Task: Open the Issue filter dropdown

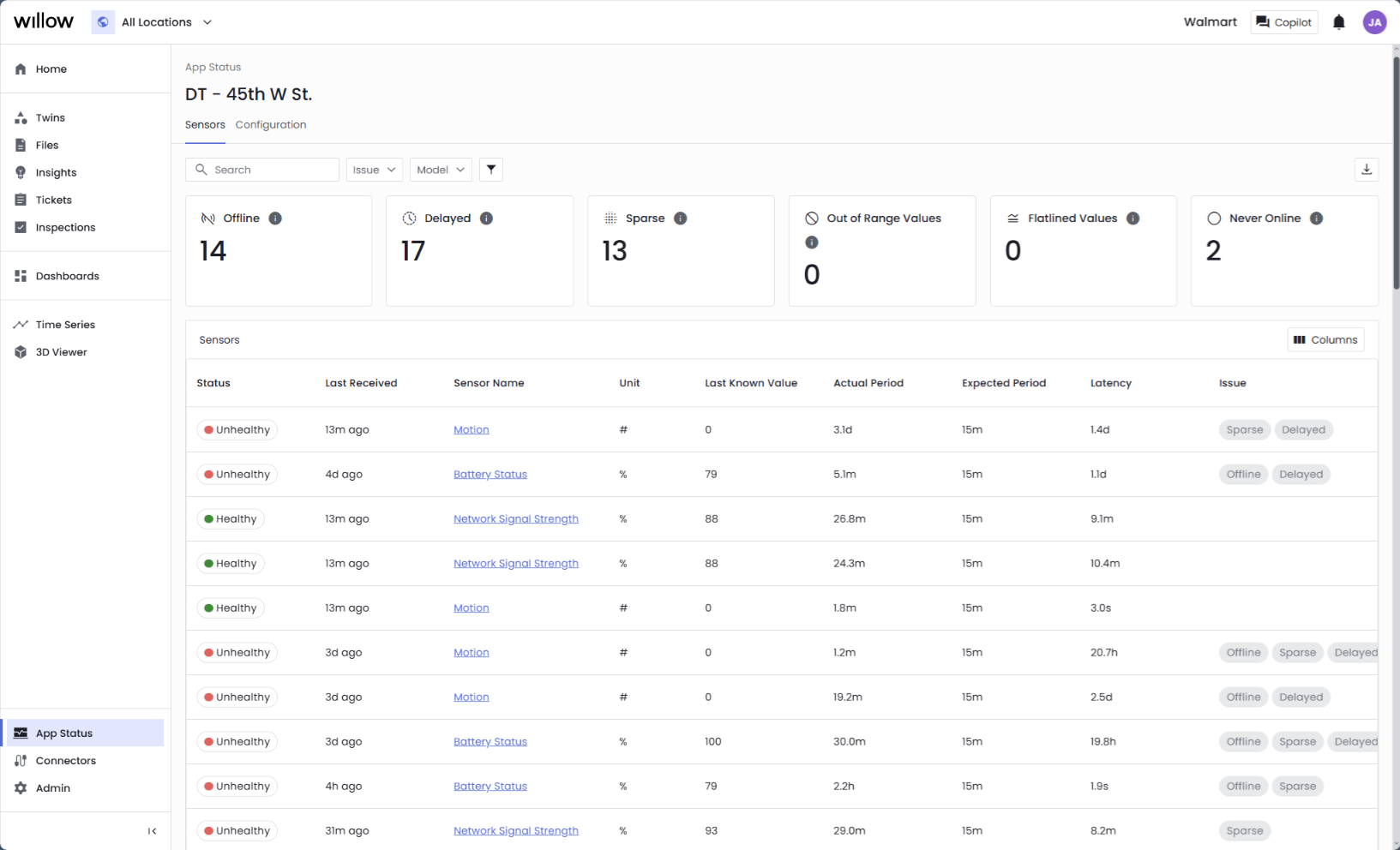Action: 374,169
